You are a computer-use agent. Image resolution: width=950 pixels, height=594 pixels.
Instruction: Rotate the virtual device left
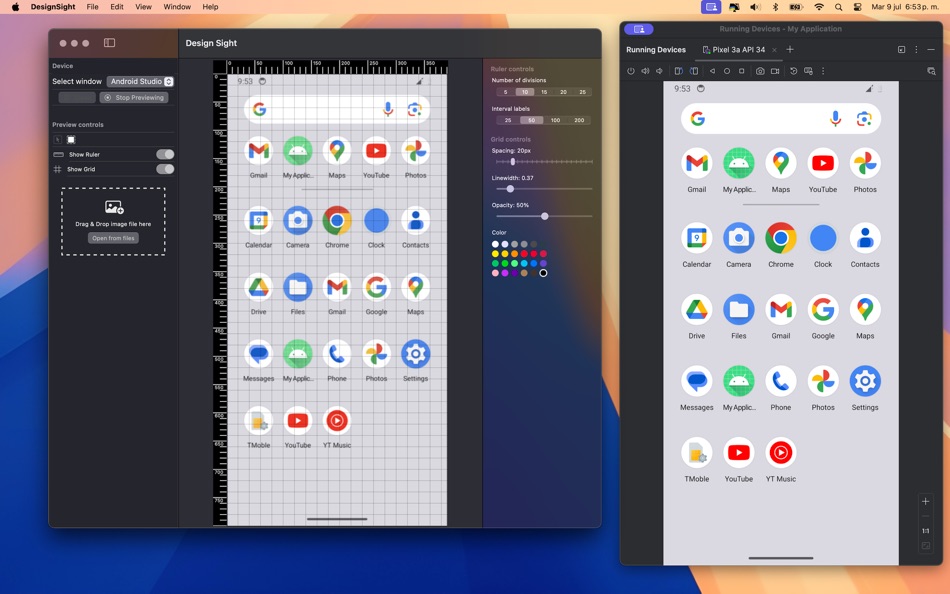click(678, 71)
